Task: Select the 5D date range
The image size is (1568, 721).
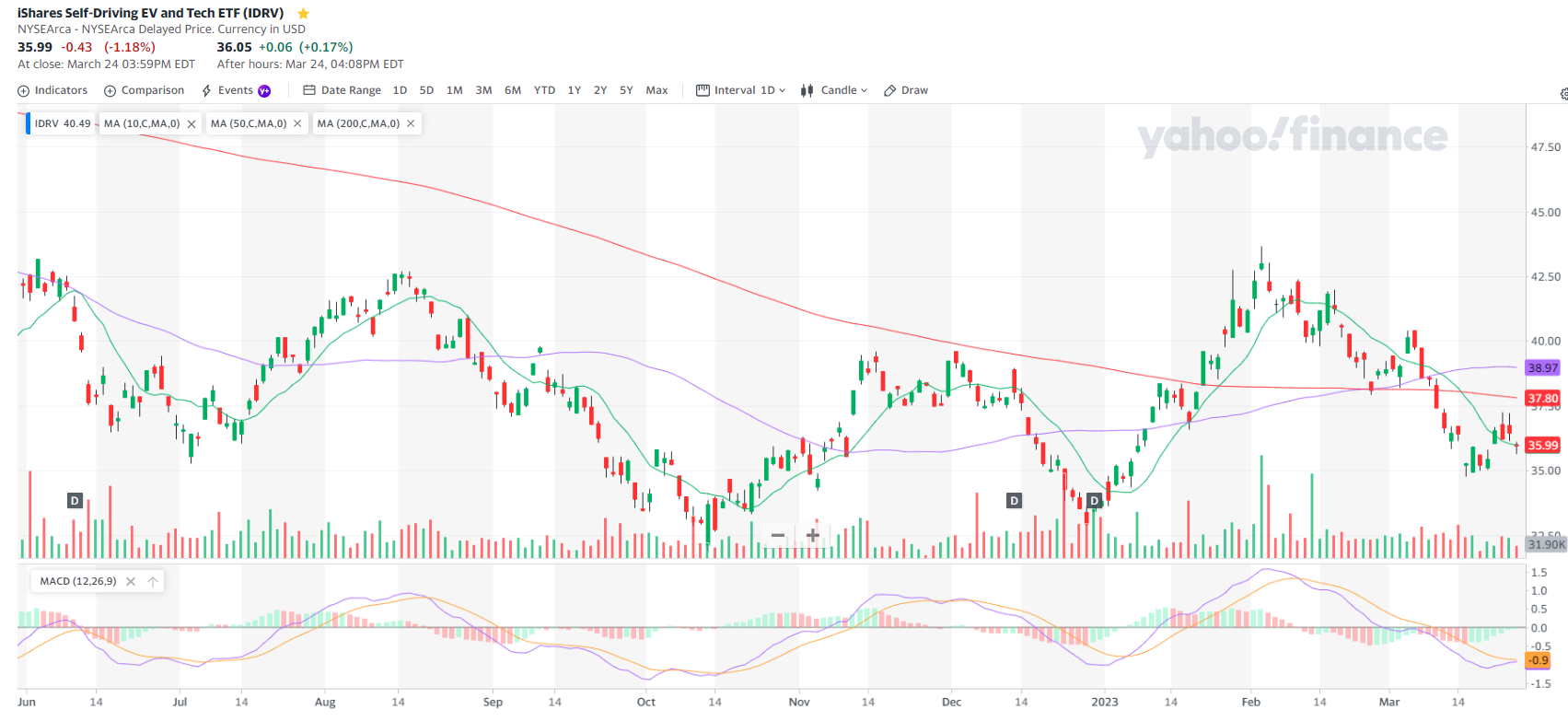Action: 426,90
